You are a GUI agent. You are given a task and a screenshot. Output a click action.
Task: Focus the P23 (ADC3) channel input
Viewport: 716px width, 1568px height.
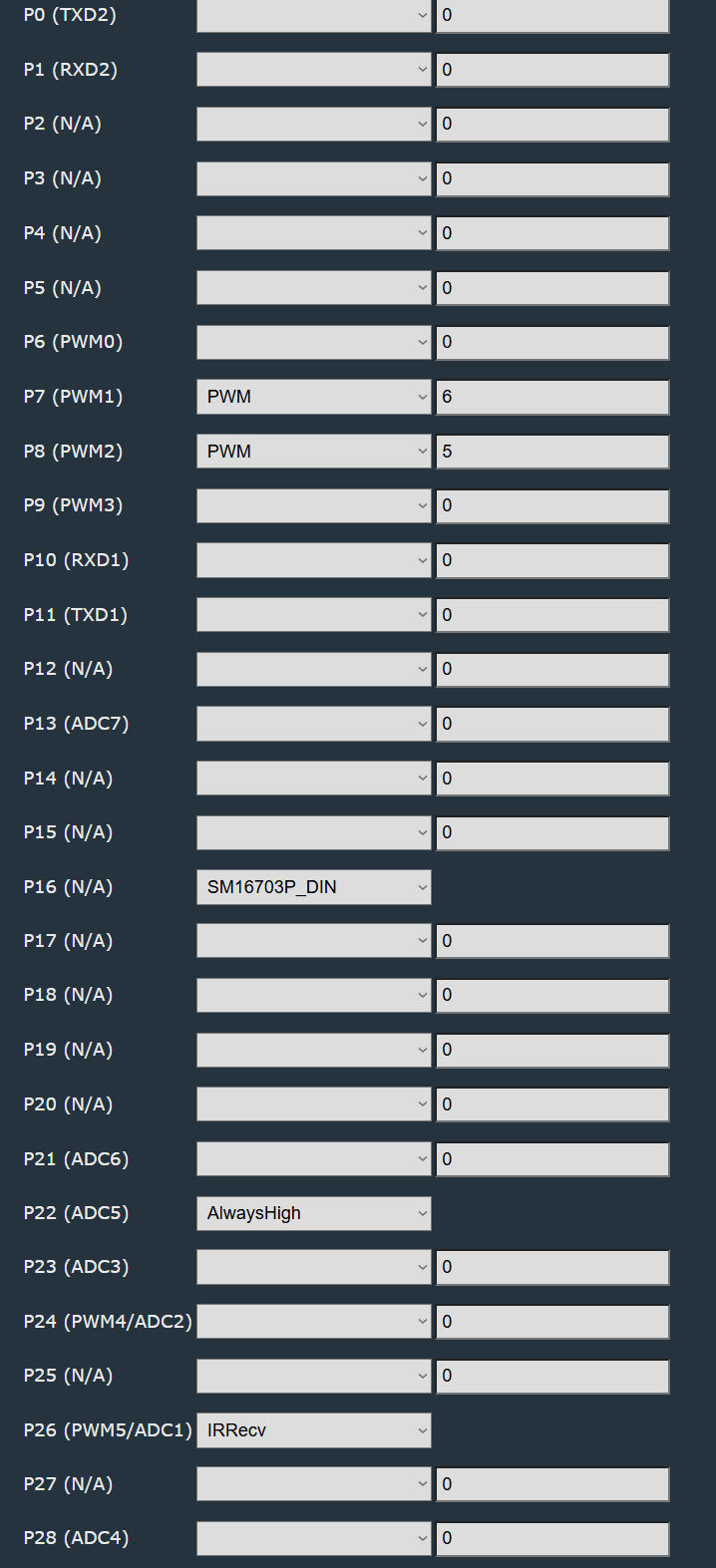(552, 1267)
